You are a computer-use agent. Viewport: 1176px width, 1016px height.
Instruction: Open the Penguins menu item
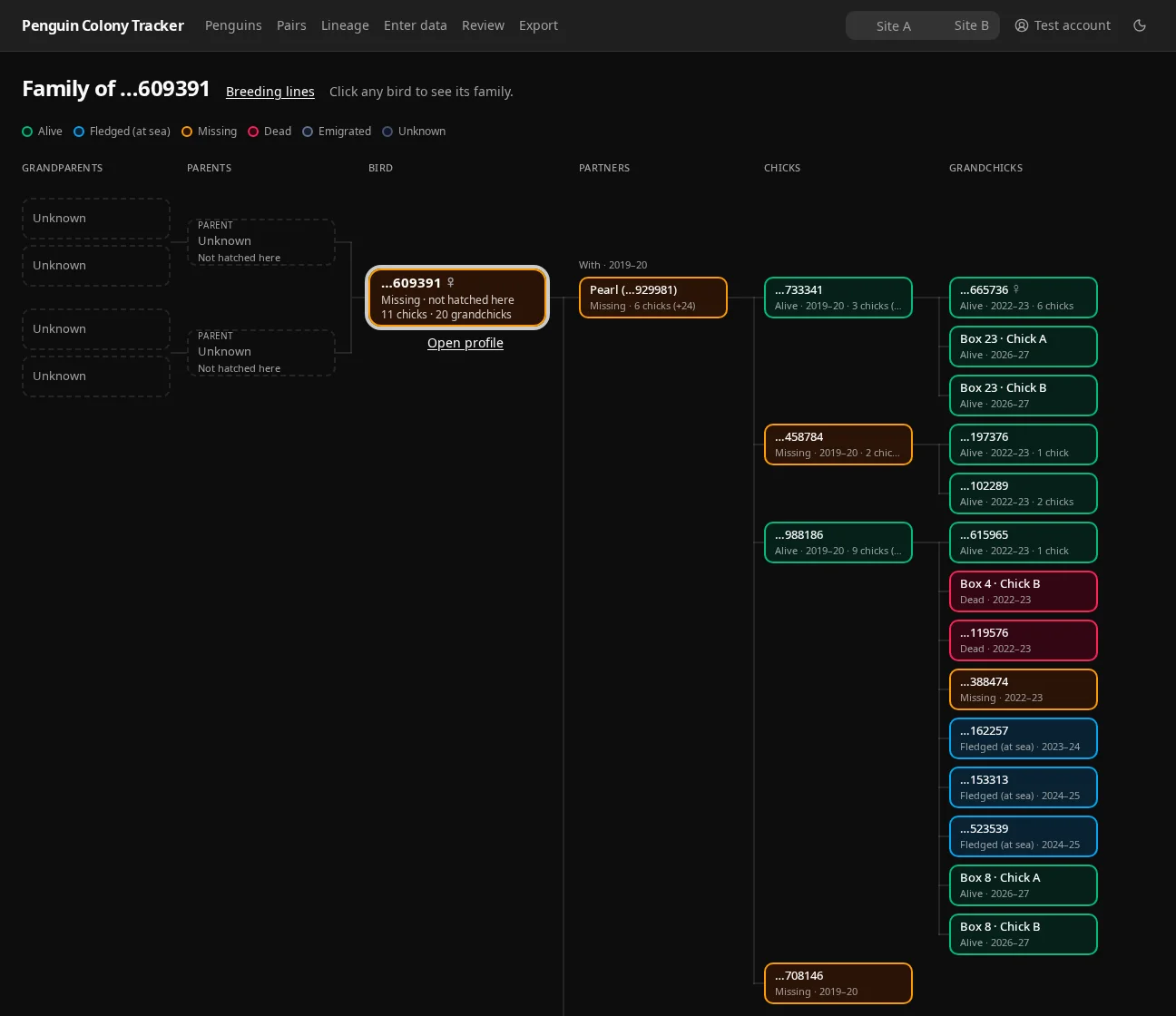coord(233,25)
